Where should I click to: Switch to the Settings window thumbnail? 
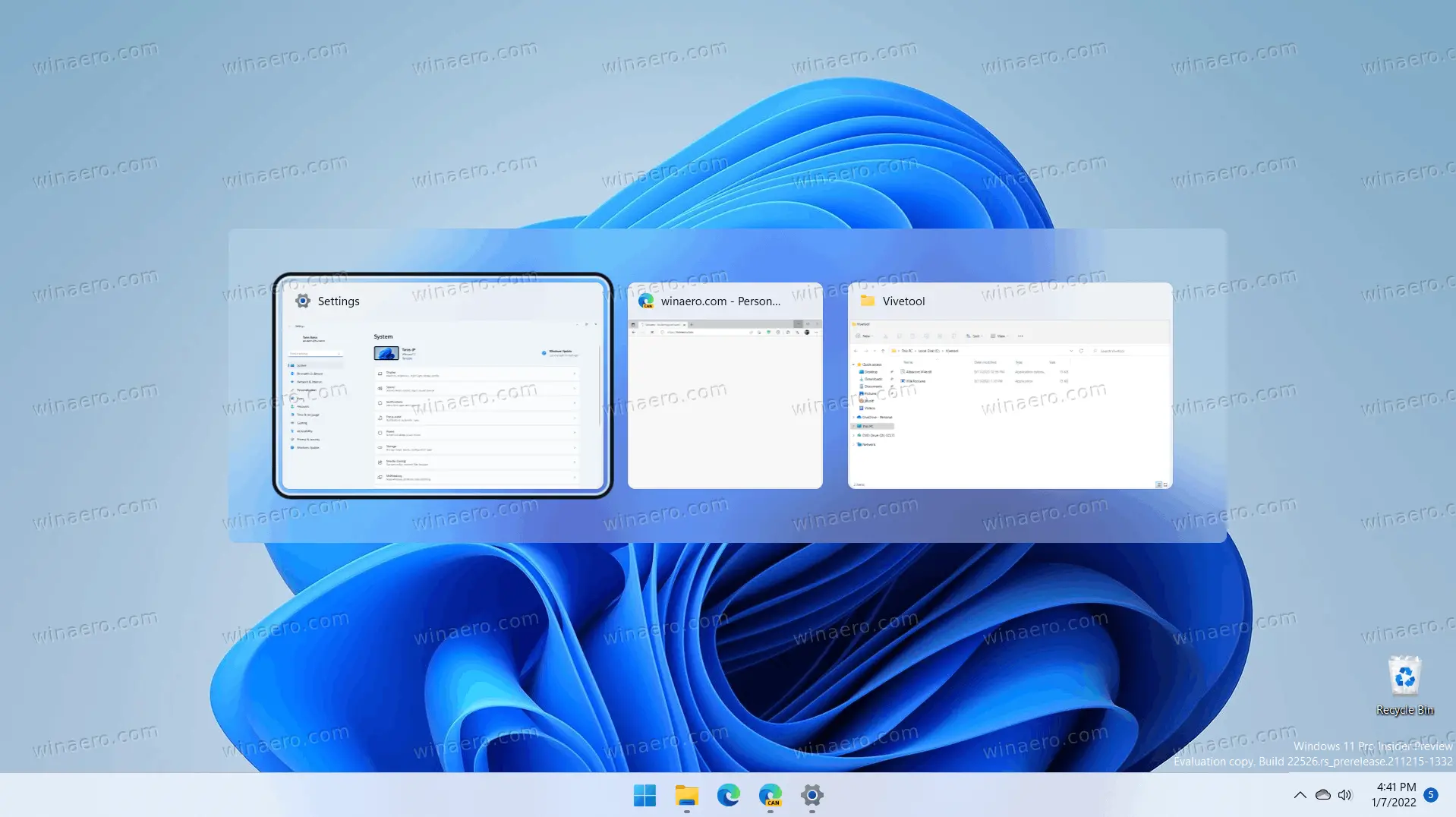pos(443,386)
